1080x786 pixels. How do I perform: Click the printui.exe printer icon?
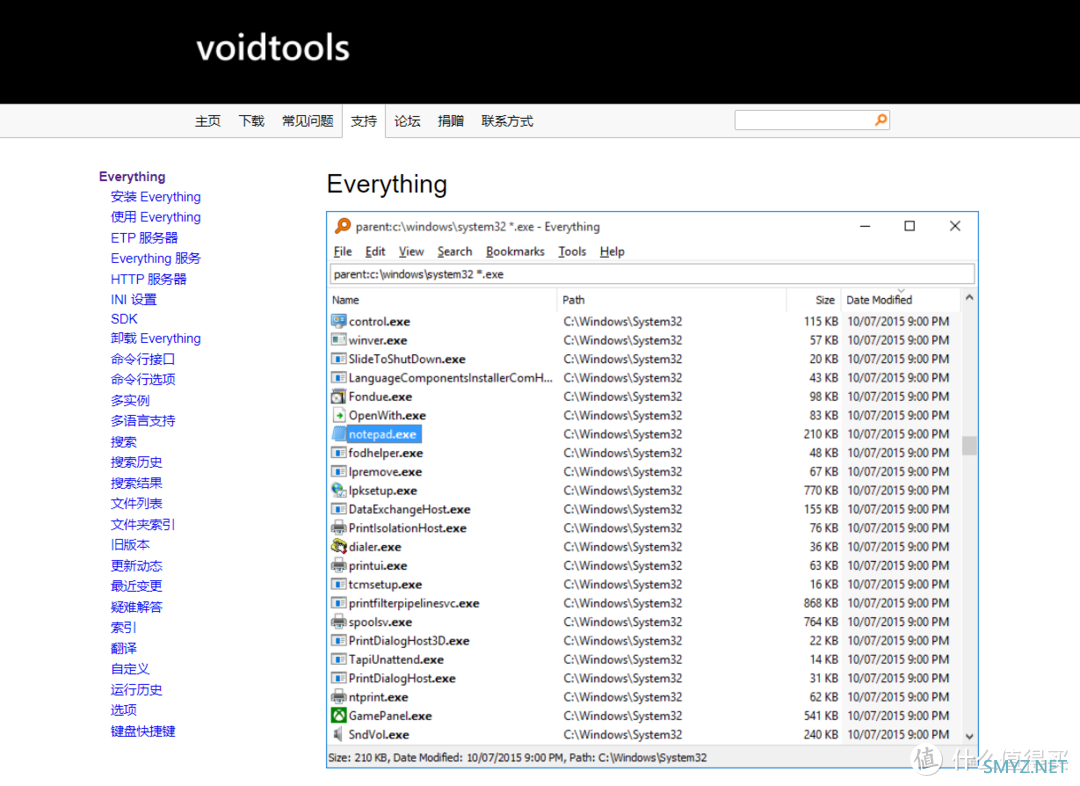338,566
